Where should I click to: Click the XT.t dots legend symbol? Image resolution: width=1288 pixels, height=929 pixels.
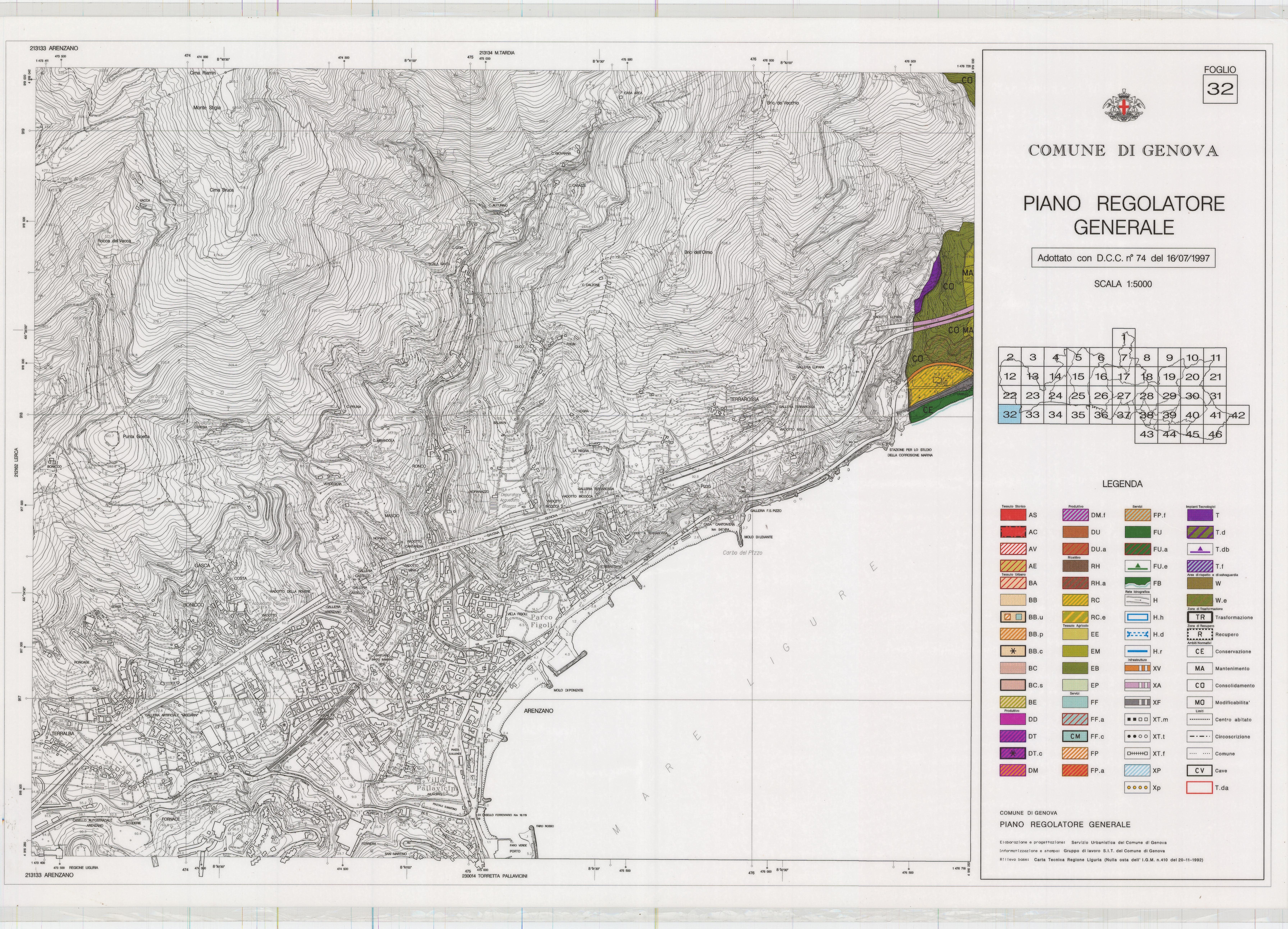1138,736
